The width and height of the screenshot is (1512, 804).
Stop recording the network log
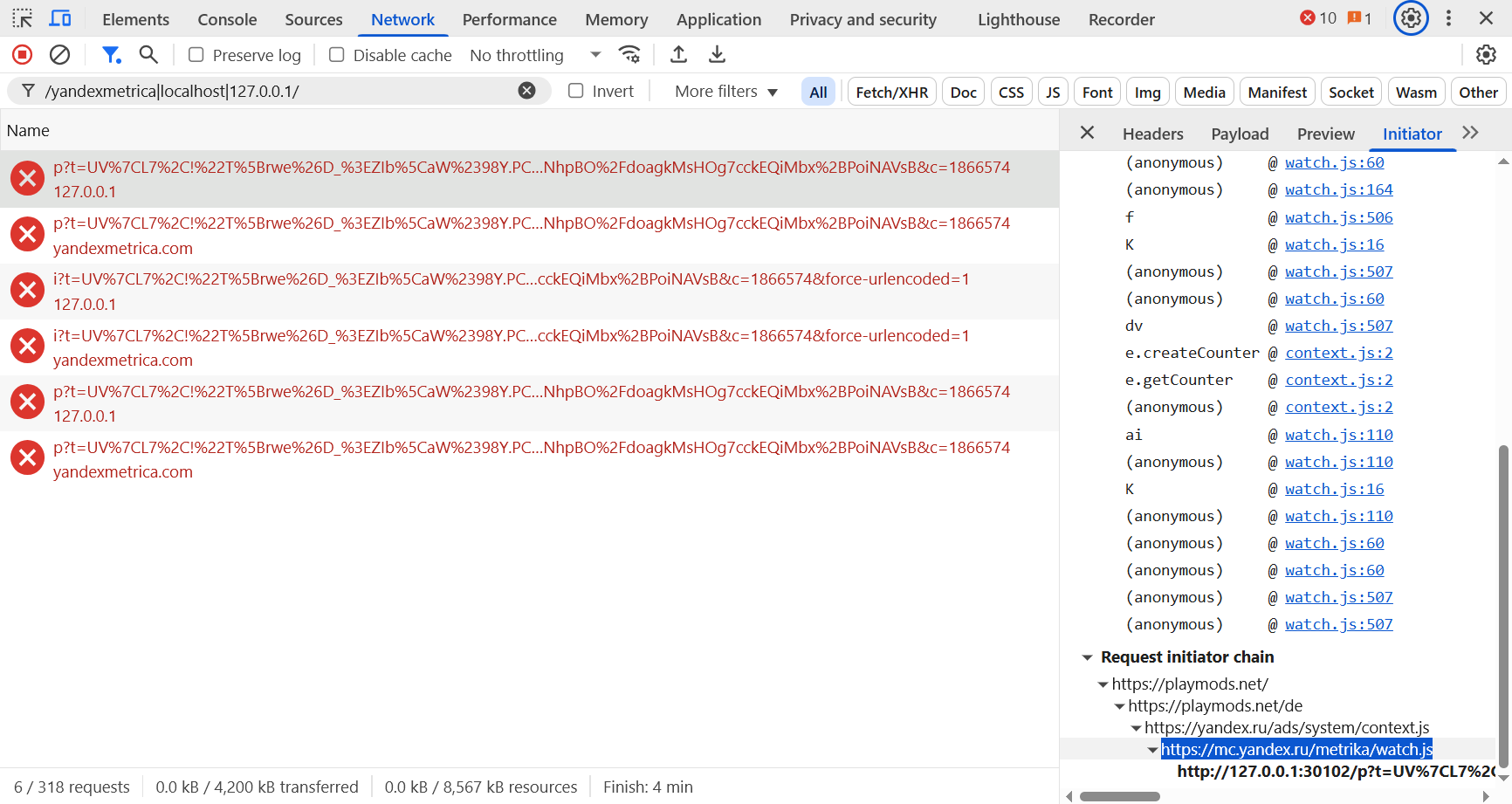22,54
